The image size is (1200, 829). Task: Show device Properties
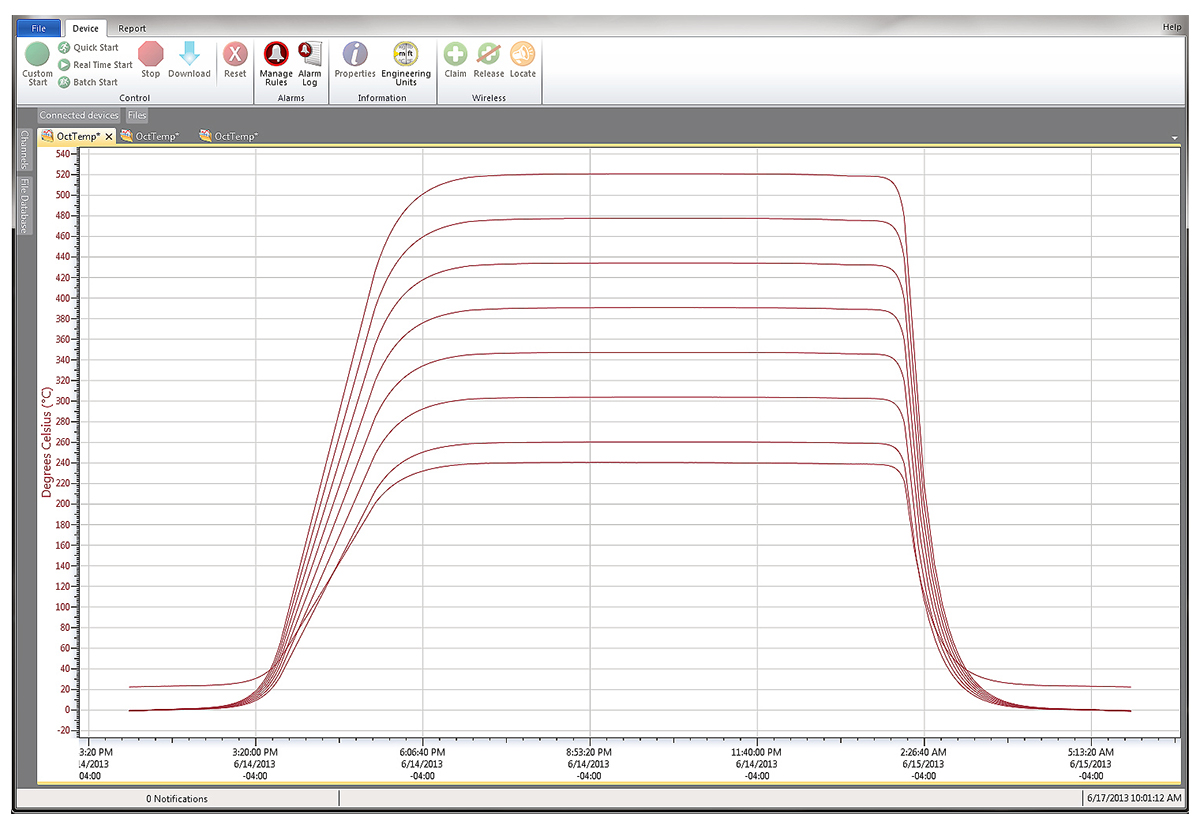[x=355, y=59]
